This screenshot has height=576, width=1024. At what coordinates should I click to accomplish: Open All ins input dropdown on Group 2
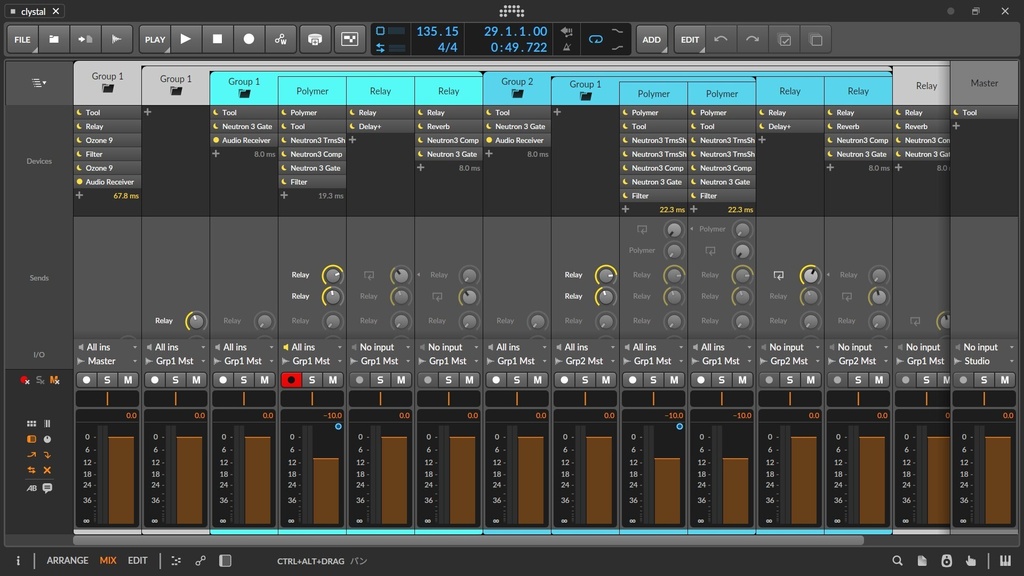[x=517, y=347]
